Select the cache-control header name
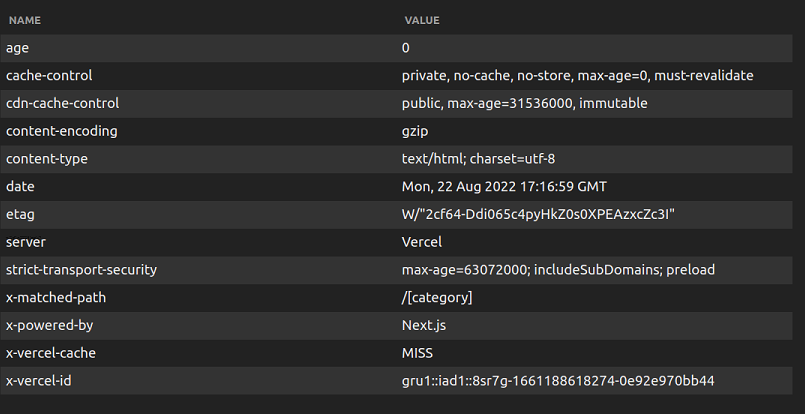The image size is (805, 414). pos(49,76)
